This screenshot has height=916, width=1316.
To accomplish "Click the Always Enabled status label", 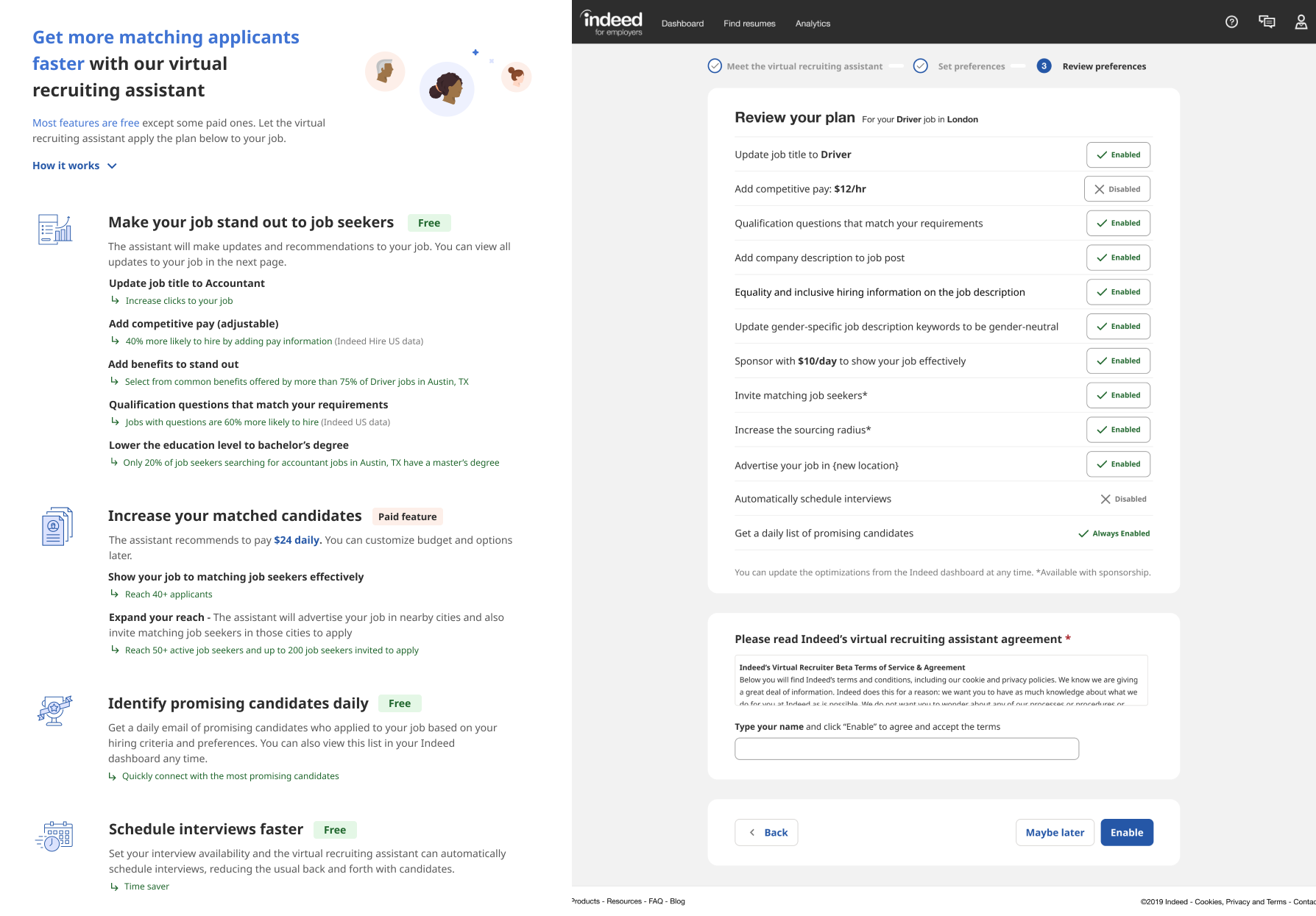I will pyautogui.click(x=1114, y=533).
